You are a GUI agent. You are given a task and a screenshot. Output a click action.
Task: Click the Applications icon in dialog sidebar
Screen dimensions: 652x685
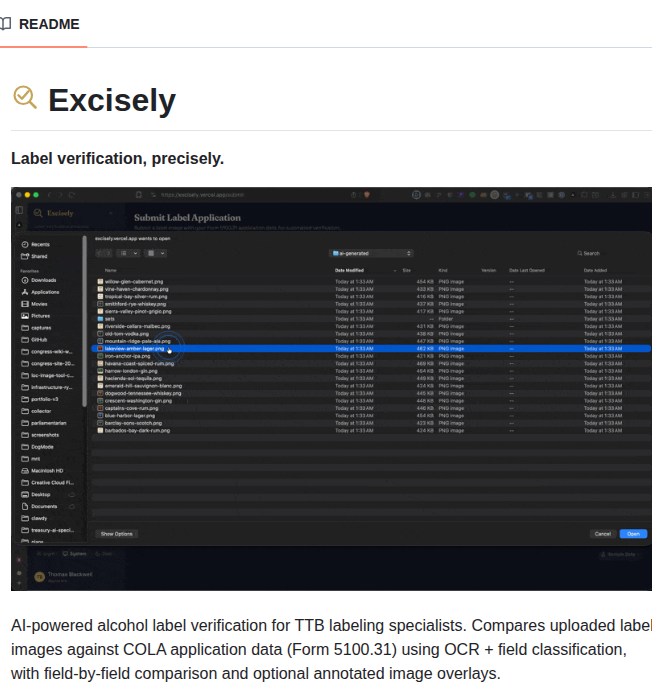(25, 292)
